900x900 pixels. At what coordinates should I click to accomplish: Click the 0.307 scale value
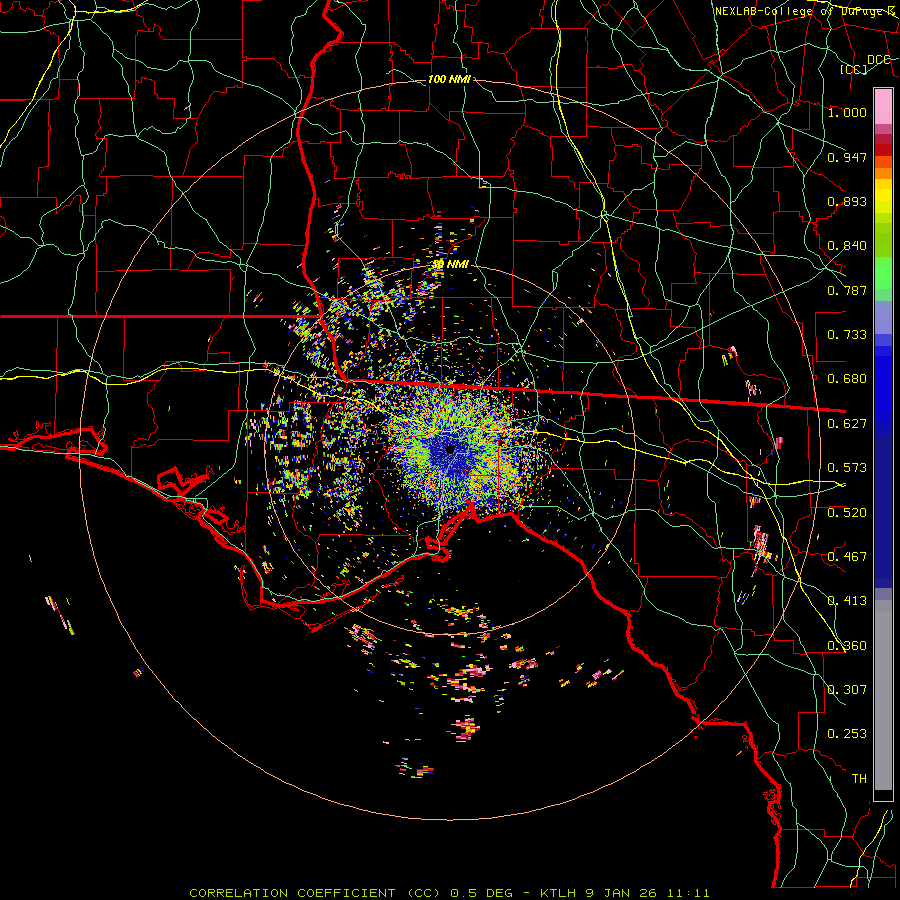847,690
